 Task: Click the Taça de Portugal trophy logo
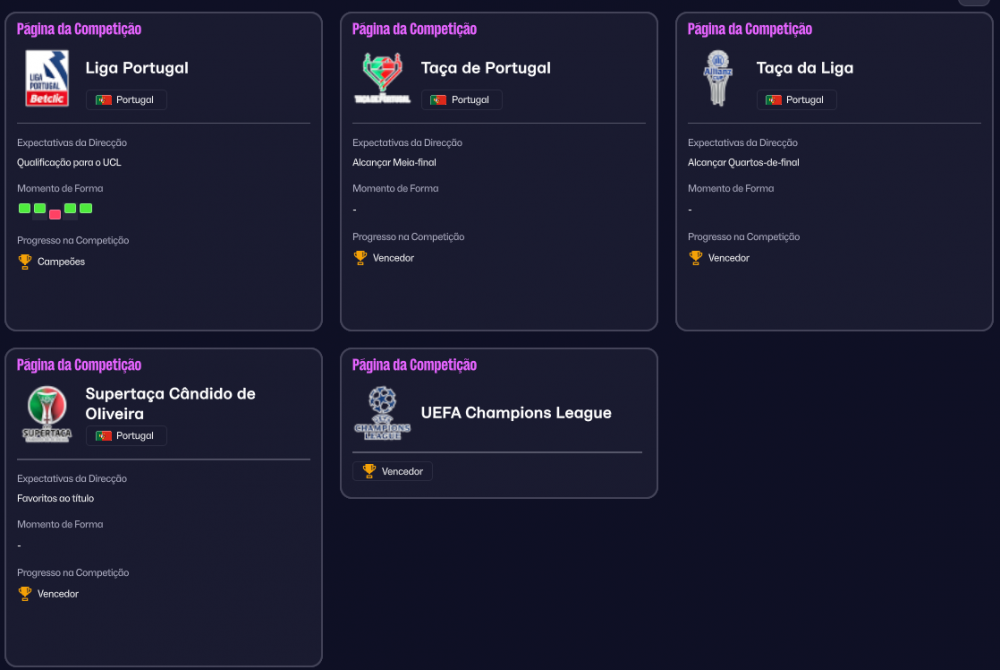pyautogui.click(x=382, y=78)
